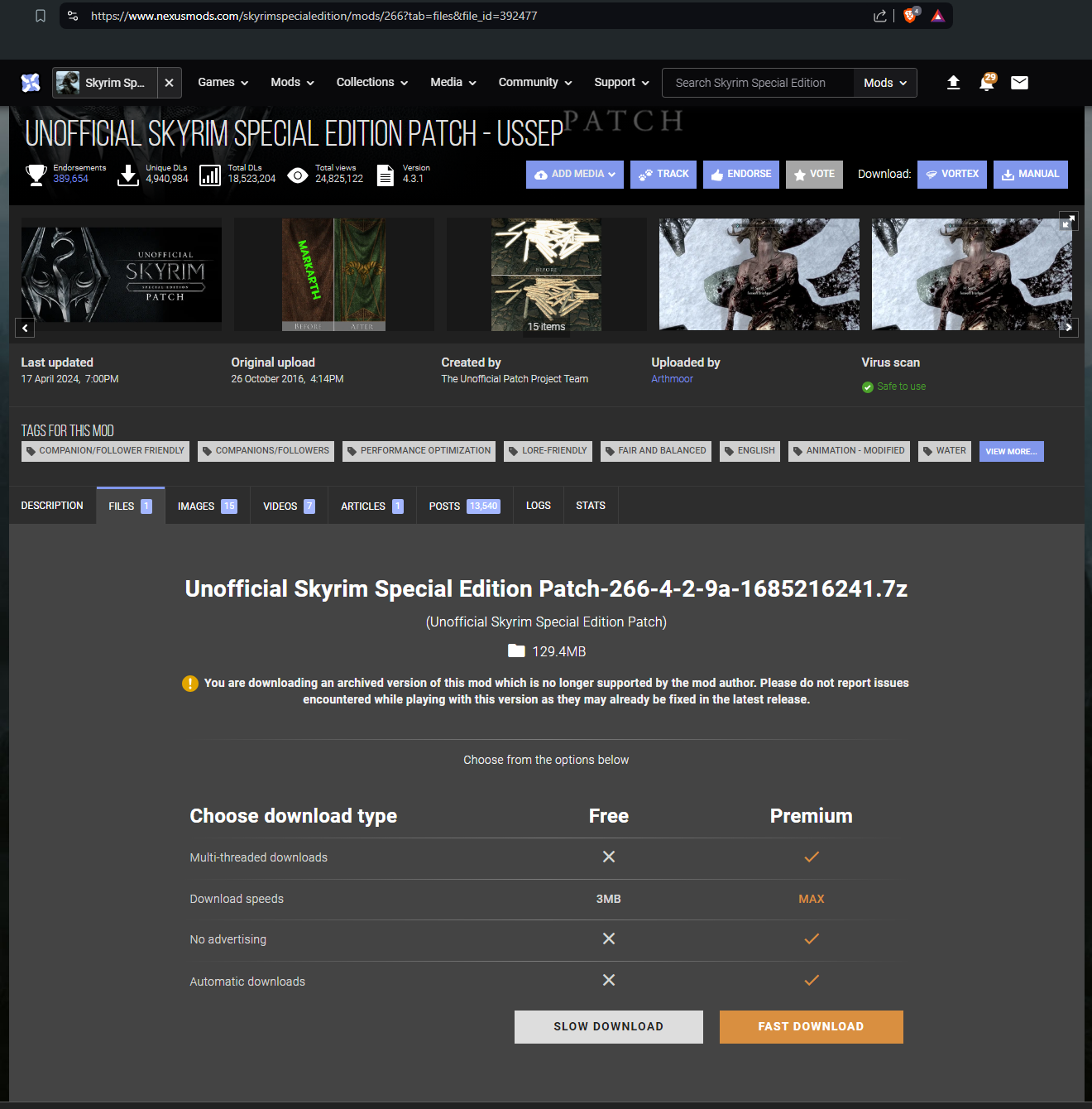
Task: Click the Version document icon
Action: point(386,175)
